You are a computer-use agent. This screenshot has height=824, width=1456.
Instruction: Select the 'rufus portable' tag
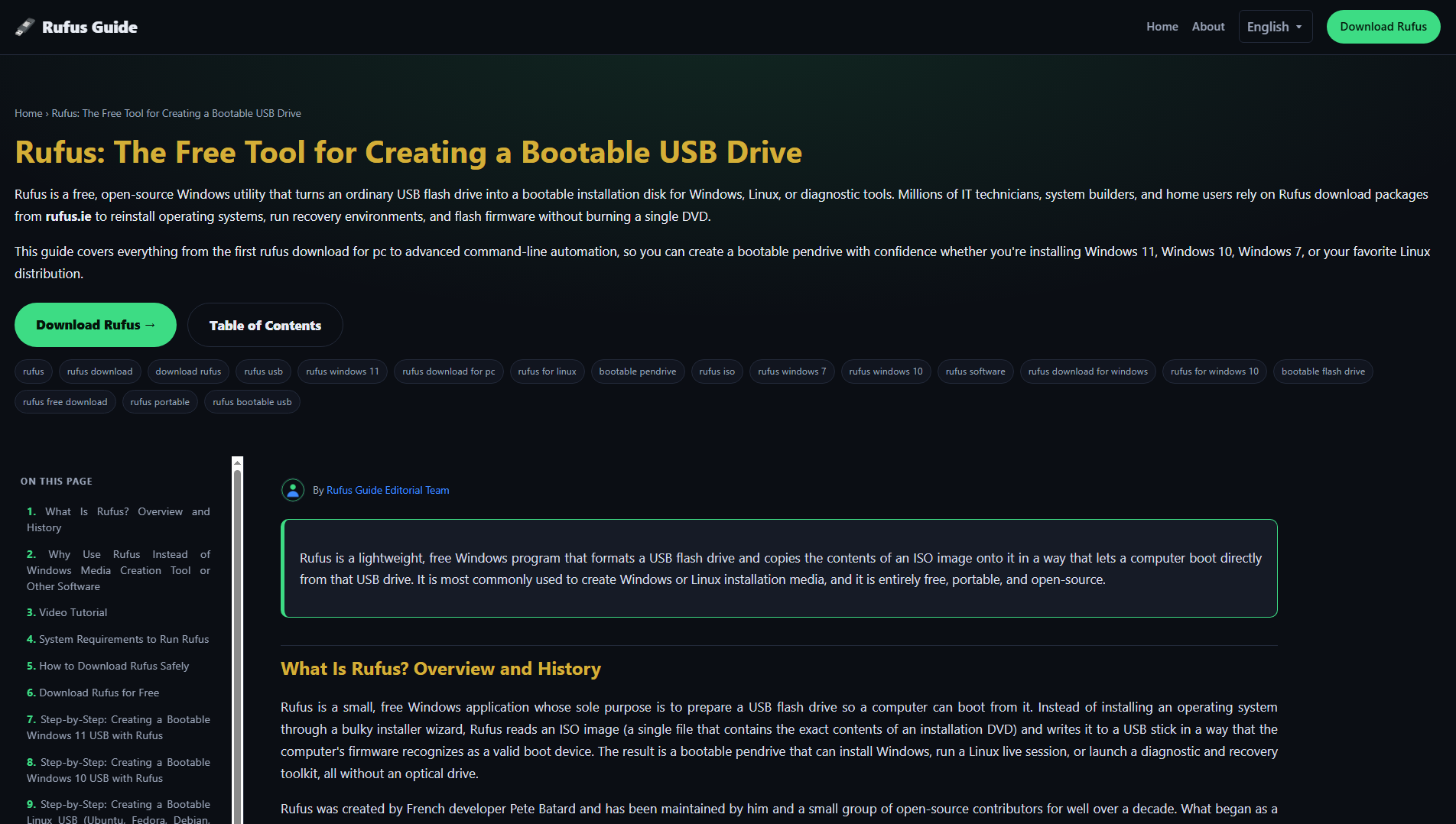coord(160,402)
